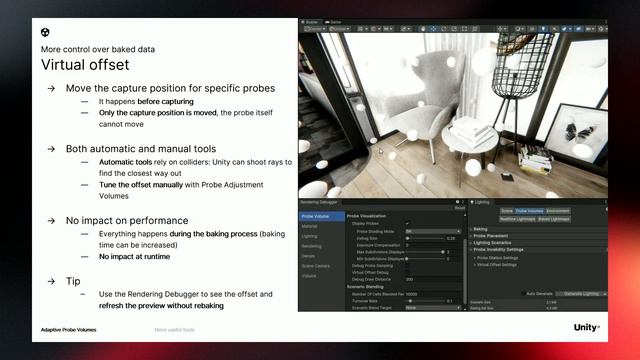640x360 pixels.
Task: Select Material debugger category
Action: pyautogui.click(x=322, y=226)
